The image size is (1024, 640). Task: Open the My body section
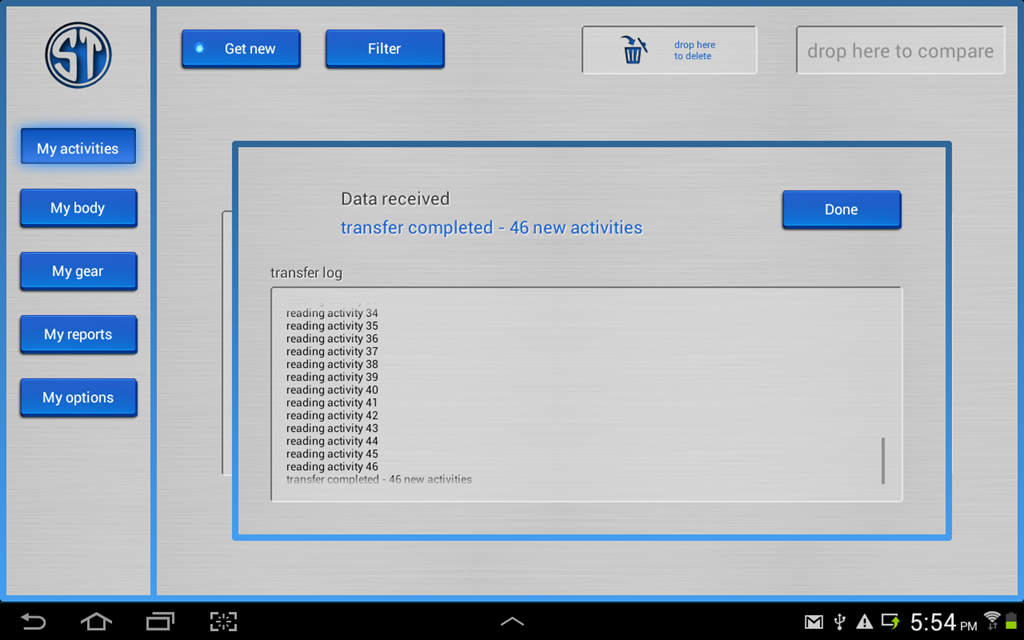(78, 208)
